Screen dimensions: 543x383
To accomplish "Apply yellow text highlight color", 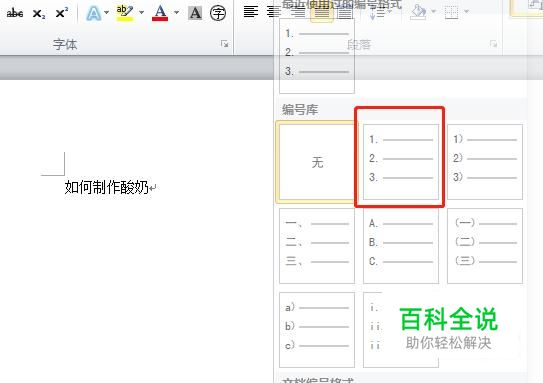I will point(125,13).
